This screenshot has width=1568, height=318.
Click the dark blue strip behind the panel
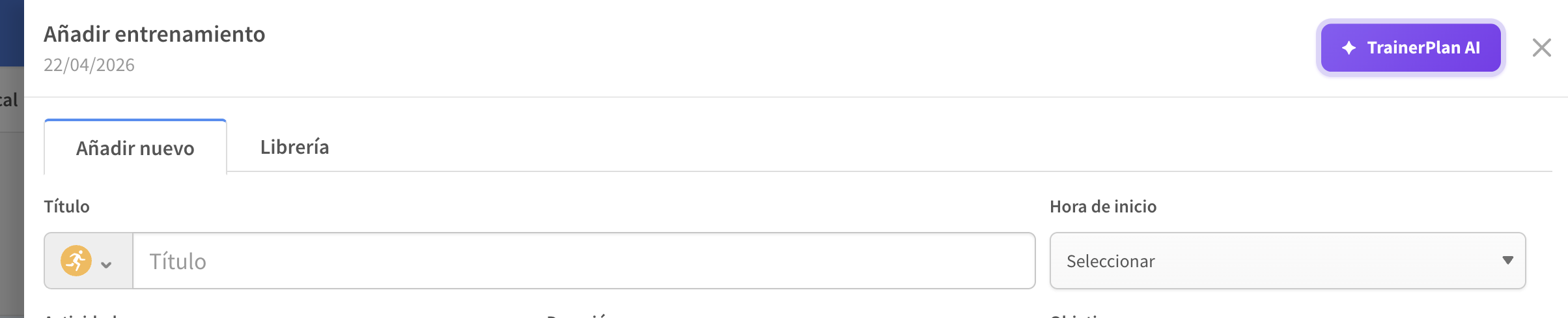(11, 33)
